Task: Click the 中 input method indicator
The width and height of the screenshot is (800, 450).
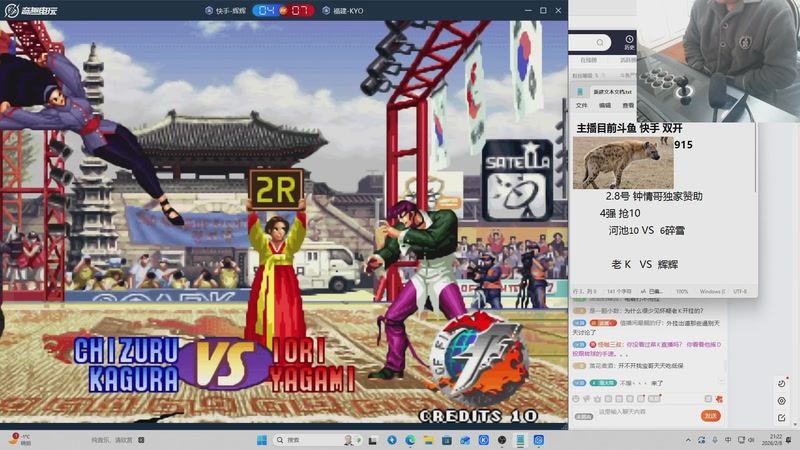Action: pos(728,440)
